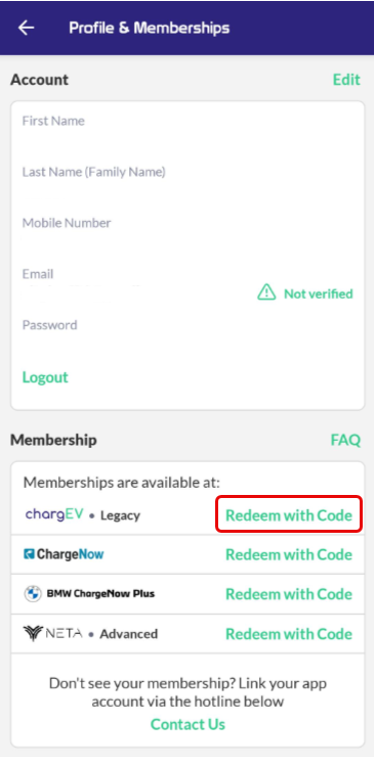This screenshot has width=374, height=757.
Task: Click the ChargeNow logo
Action: (x=64, y=554)
